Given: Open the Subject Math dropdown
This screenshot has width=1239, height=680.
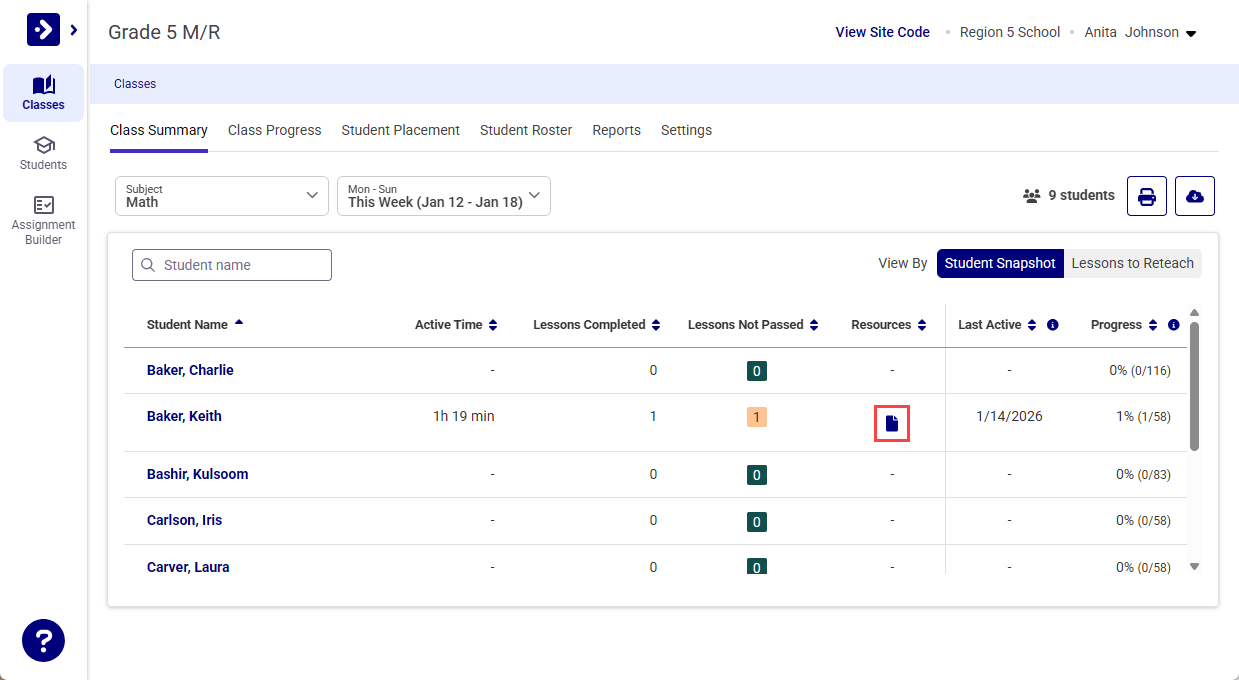Looking at the screenshot, I should coord(222,196).
